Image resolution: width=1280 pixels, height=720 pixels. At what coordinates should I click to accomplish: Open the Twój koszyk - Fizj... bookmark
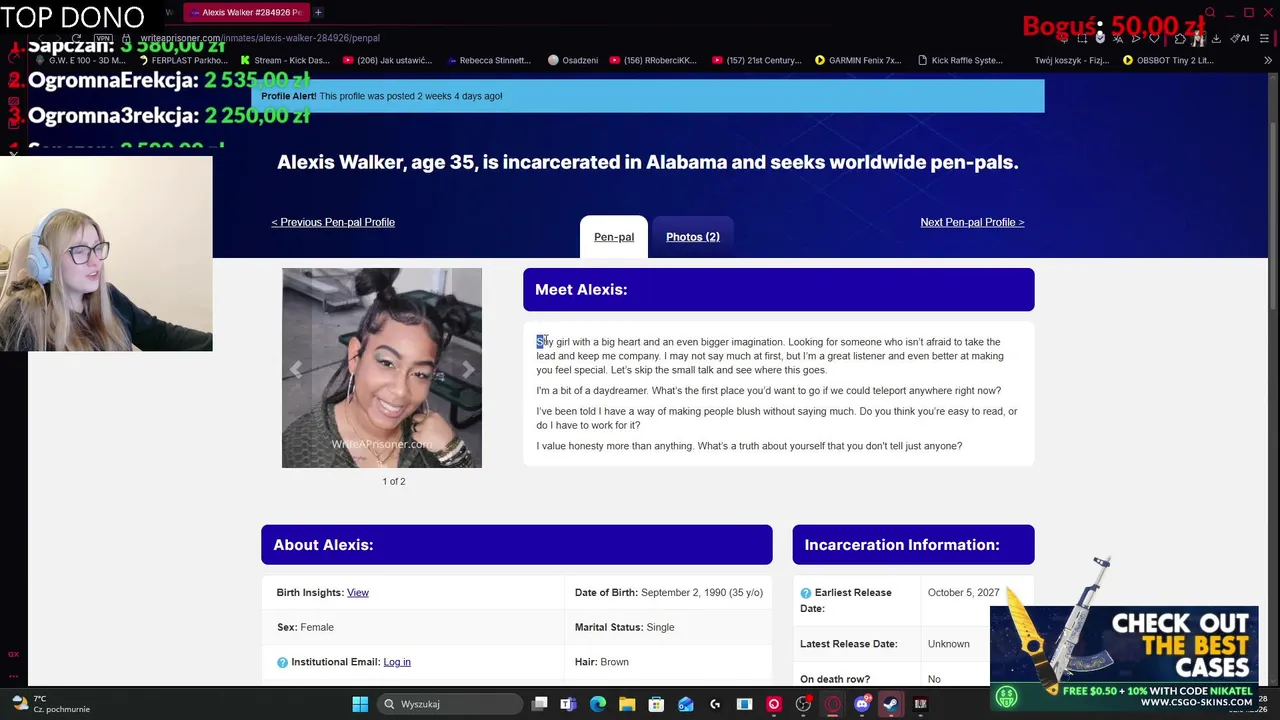point(1071,60)
